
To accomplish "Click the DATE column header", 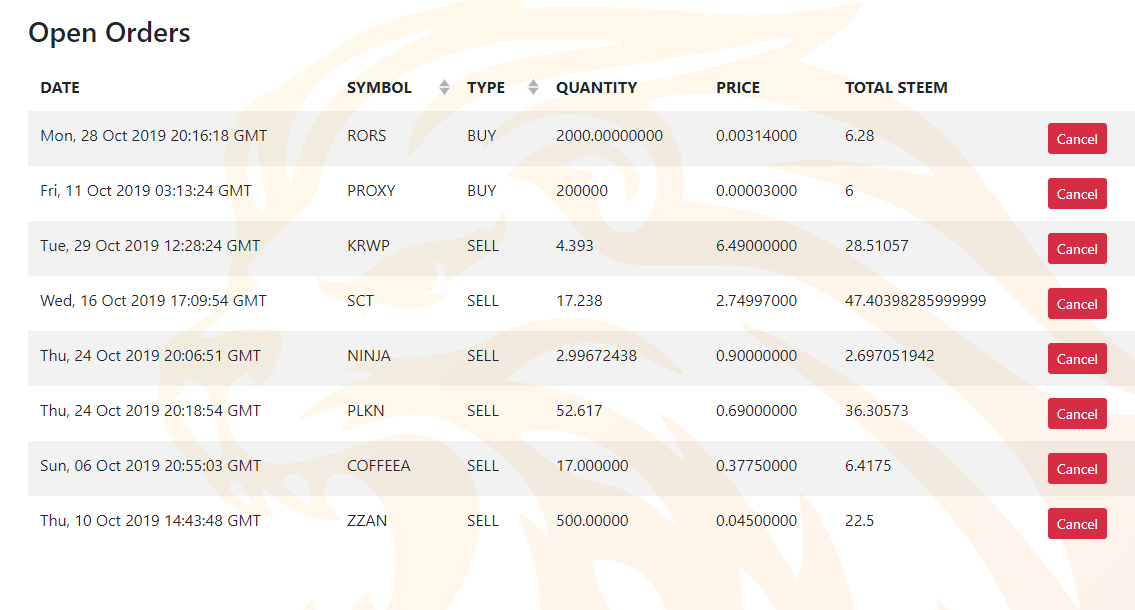I will click(60, 88).
